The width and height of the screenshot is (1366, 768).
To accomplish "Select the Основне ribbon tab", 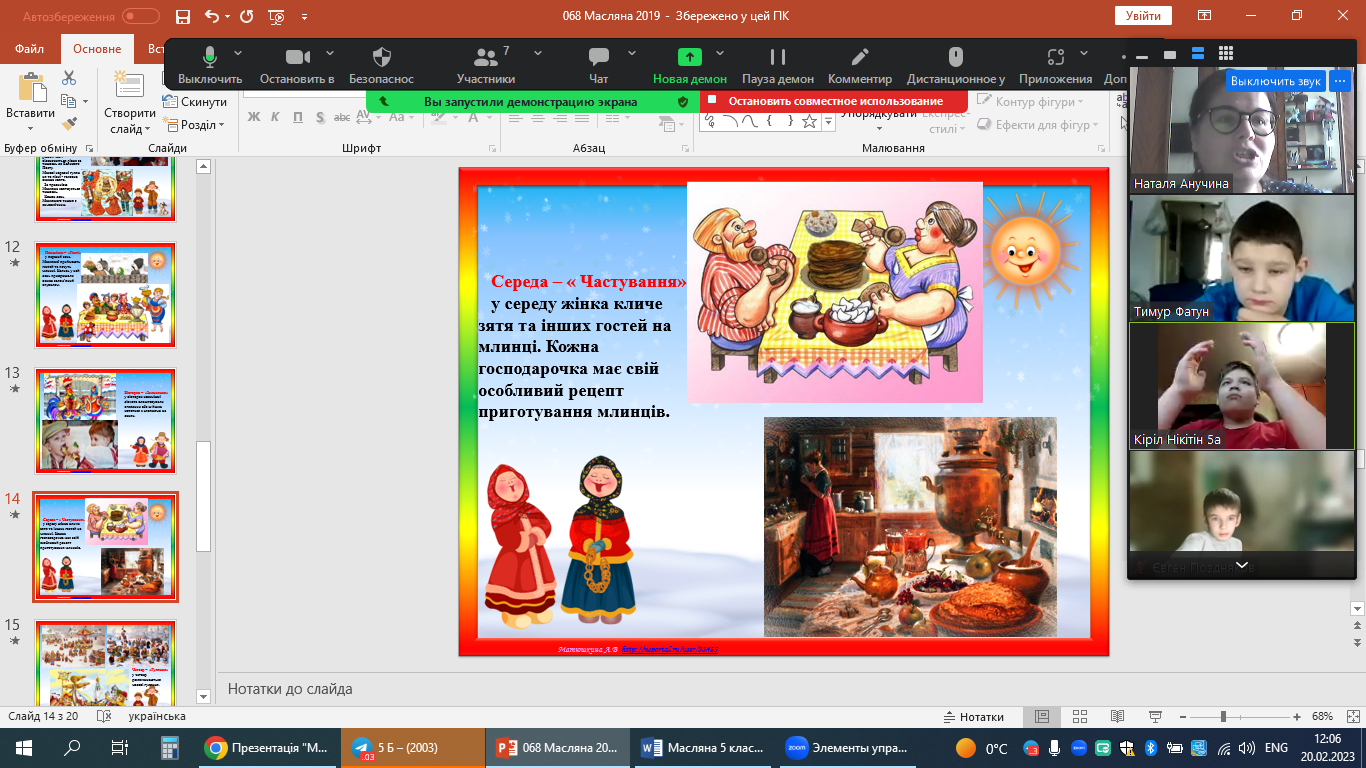I will pos(97,49).
